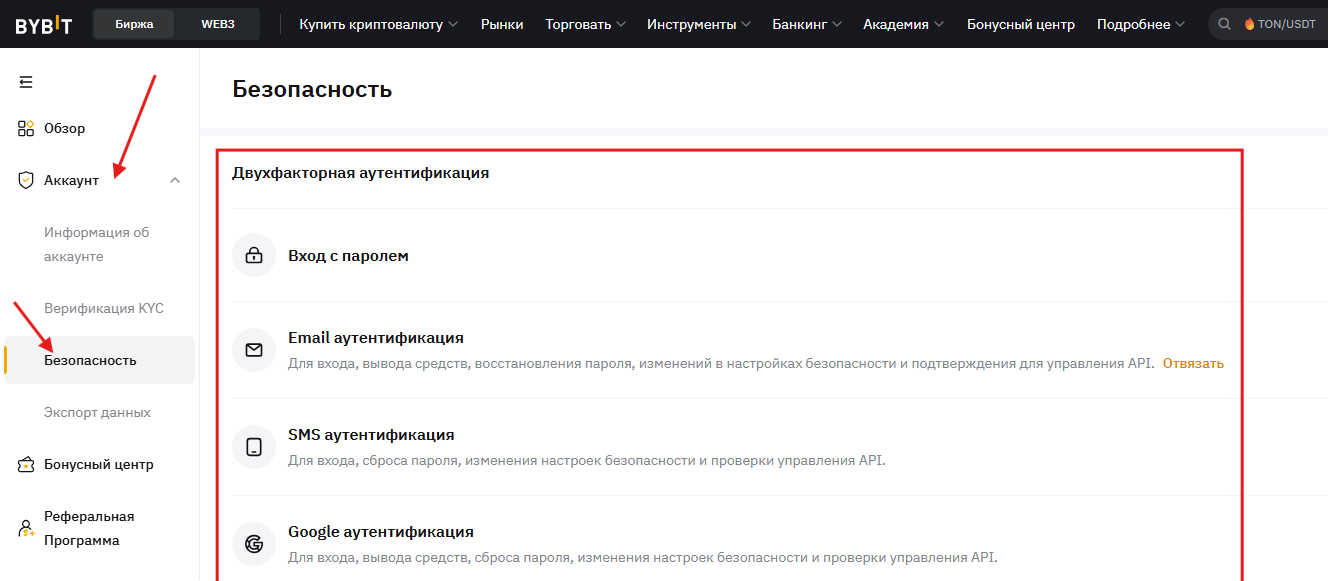The image size is (1328, 581).
Task: Switch to Биржа mode
Action: (134, 24)
